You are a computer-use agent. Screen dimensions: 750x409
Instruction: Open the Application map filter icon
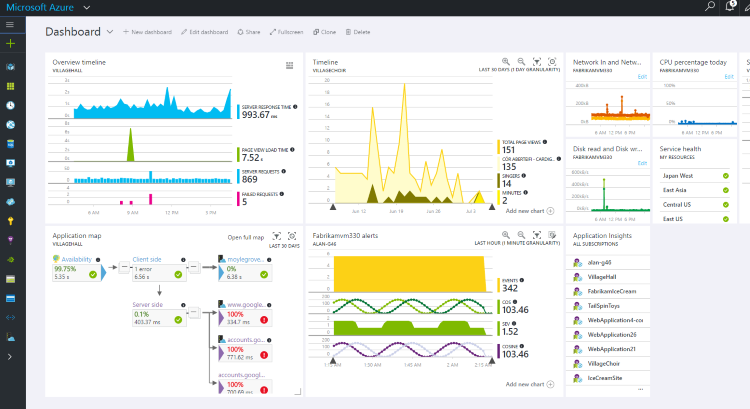click(x=276, y=236)
